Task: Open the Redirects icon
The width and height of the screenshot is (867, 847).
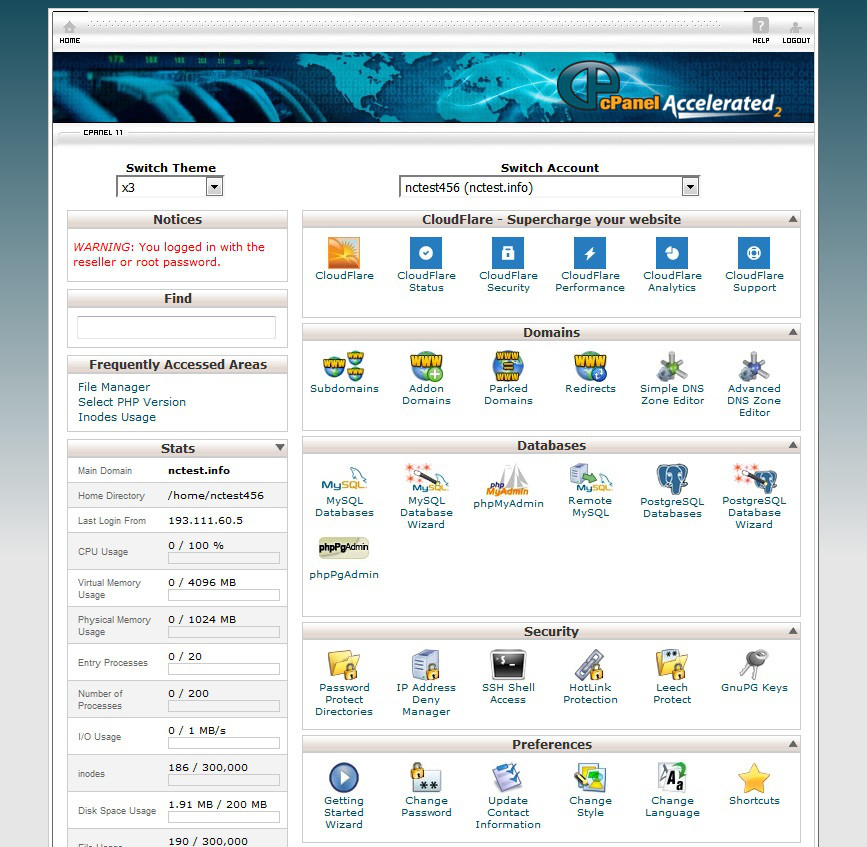Action: pos(590,366)
